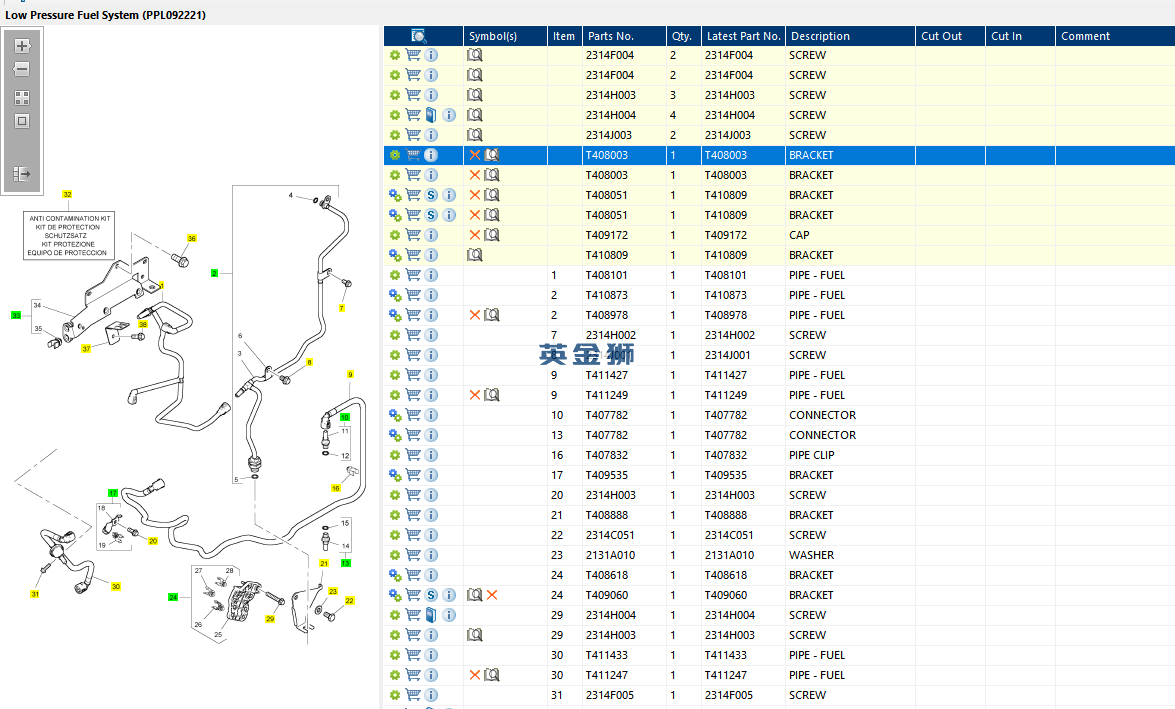The height and width of the screenshot is (709, 1175).
Task: Click the Symbol(s) column header
Action: 493,36
